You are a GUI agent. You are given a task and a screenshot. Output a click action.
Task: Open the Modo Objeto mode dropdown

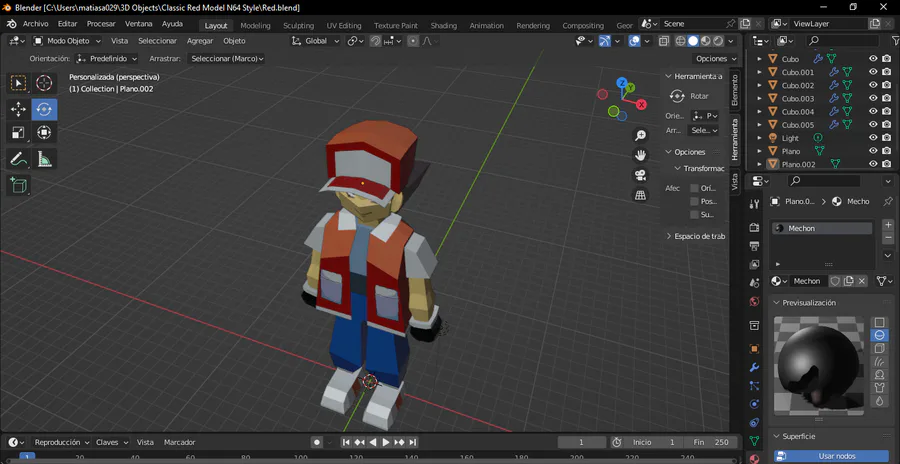click(x=67, y=41)
